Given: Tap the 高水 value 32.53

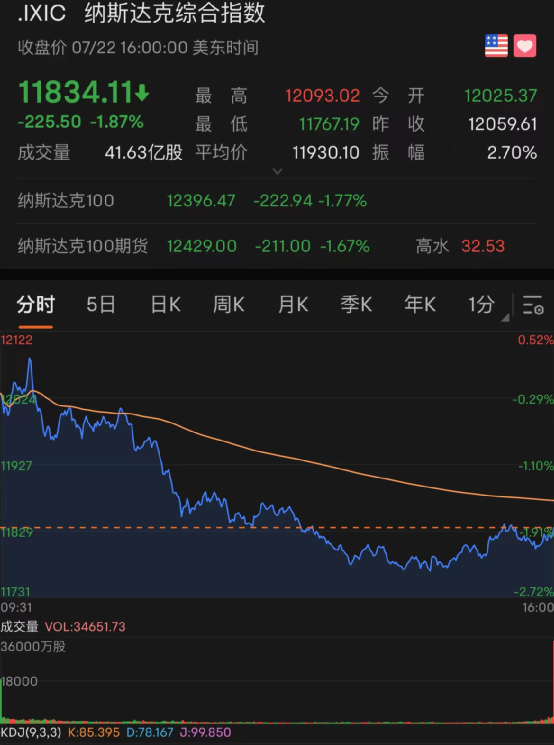Looking at the screenshot, I should pyautogui.click(x=483, y=246).
